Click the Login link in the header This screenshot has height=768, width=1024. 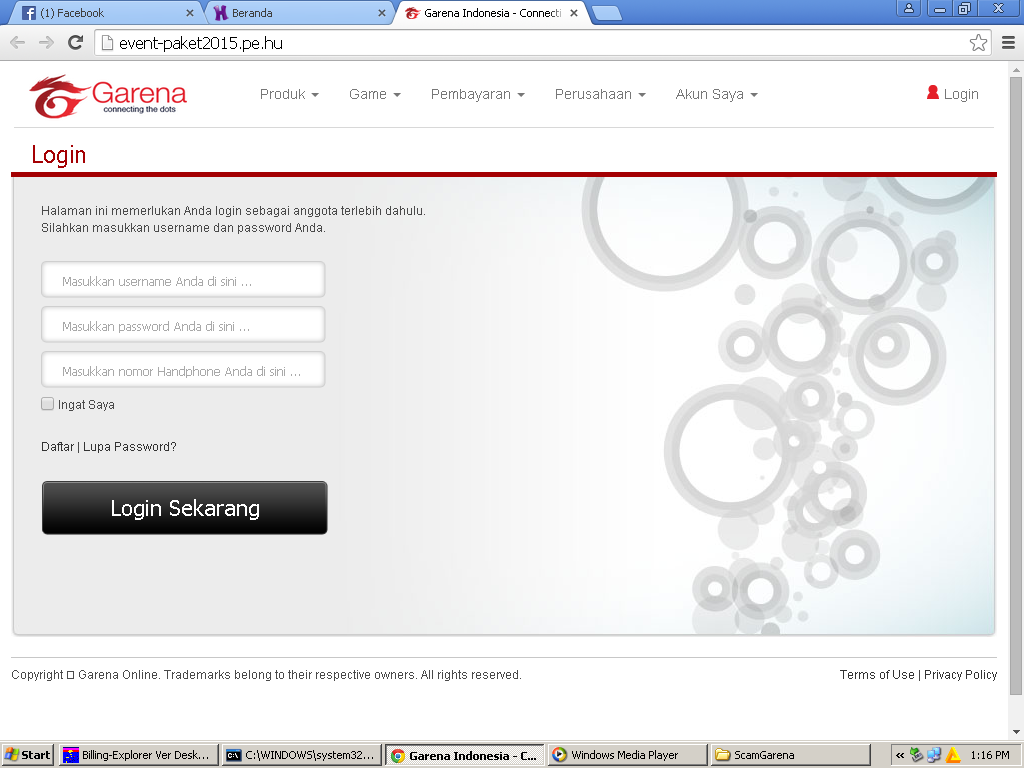pyautogui.click(x=961, y=94)
